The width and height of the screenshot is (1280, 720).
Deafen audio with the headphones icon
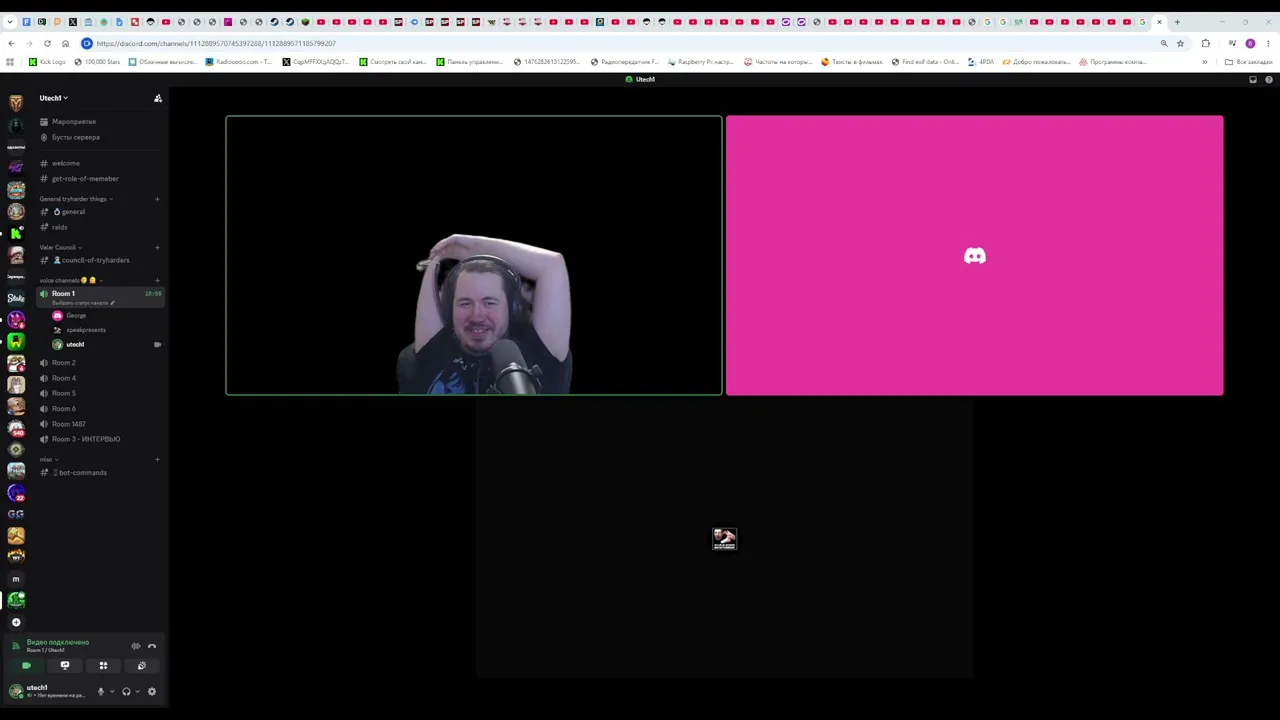[126, 692]
